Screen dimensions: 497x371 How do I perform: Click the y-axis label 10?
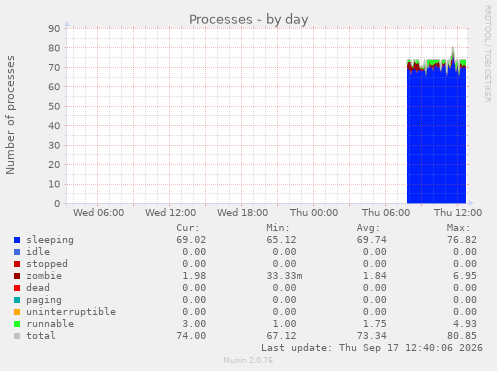(54, 184)
